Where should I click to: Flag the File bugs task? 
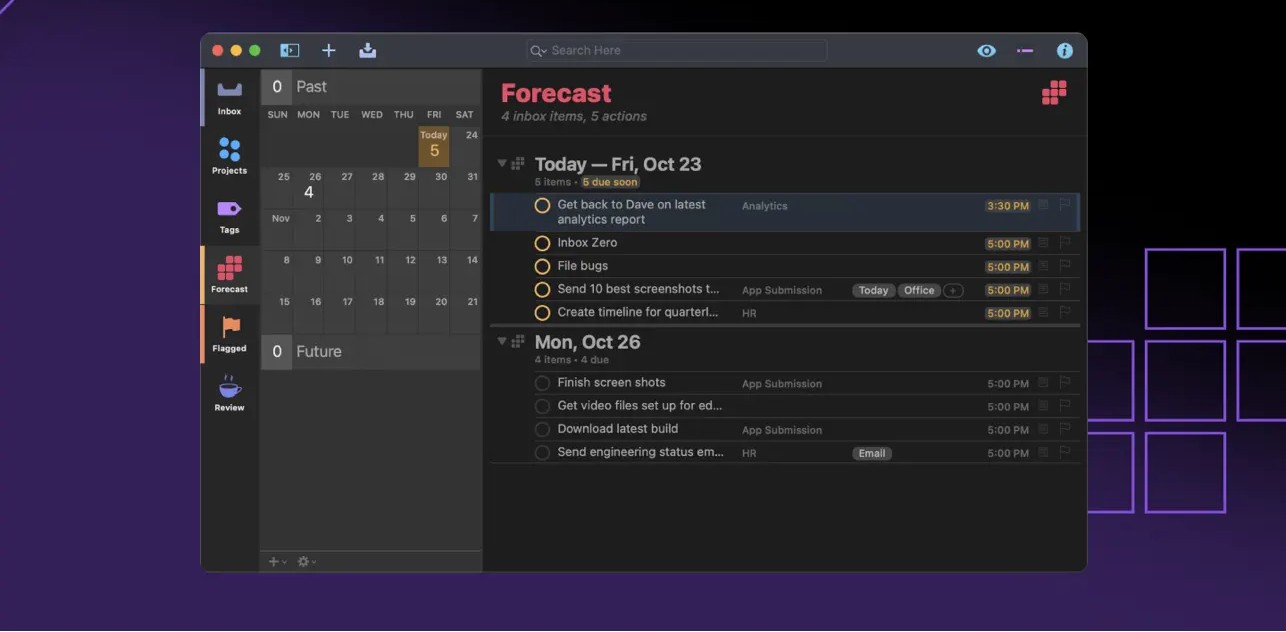(x=1064, y=266)
